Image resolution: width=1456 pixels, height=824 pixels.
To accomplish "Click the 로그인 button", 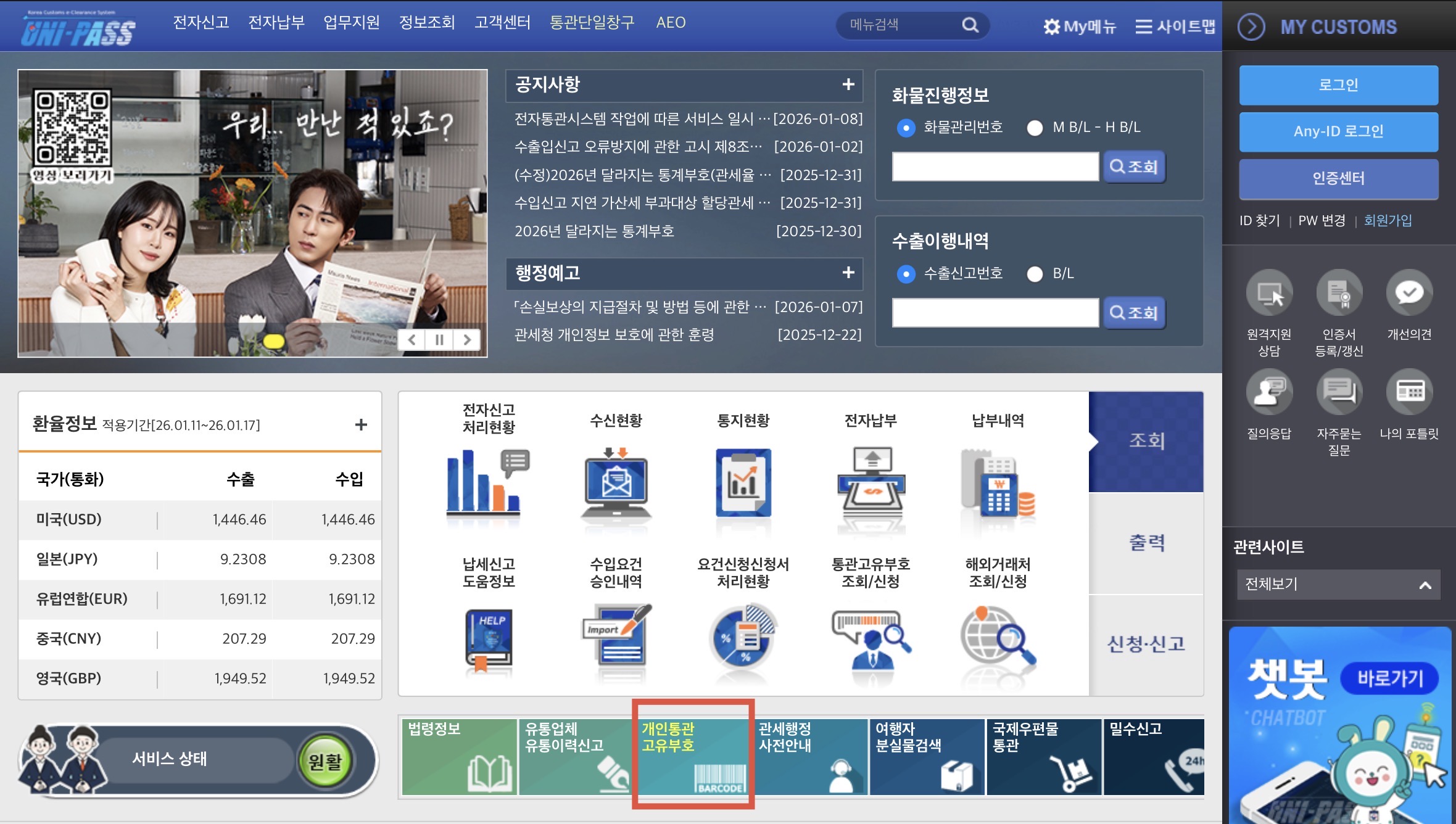I will click(x=1338, y=85).
